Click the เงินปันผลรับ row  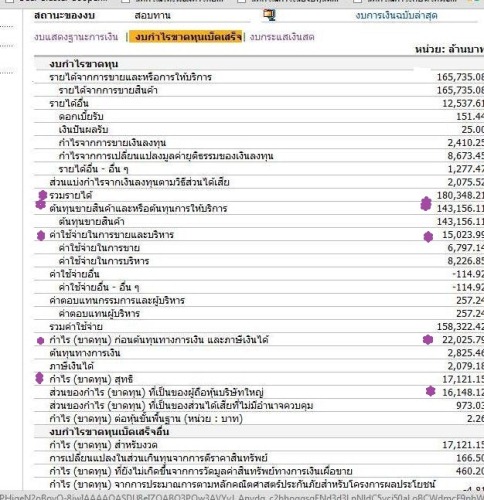coord(259,129)
